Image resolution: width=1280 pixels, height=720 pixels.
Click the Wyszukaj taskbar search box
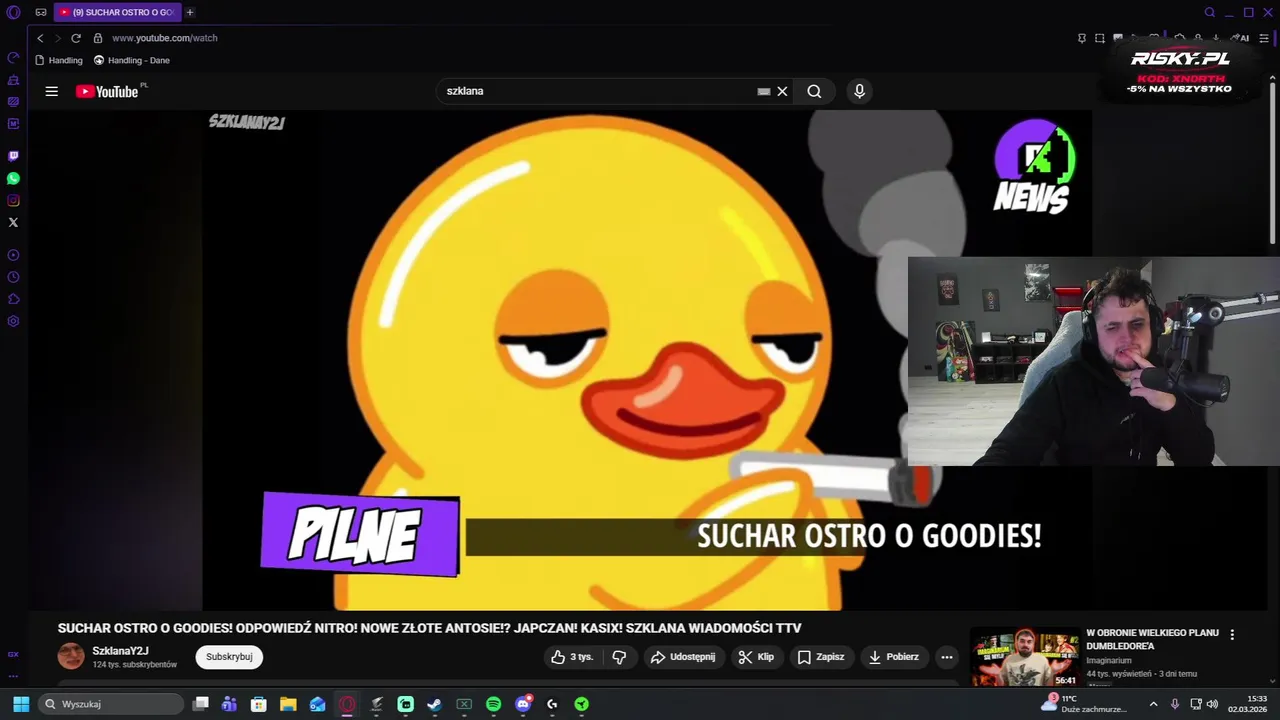(x=112, y=704)
